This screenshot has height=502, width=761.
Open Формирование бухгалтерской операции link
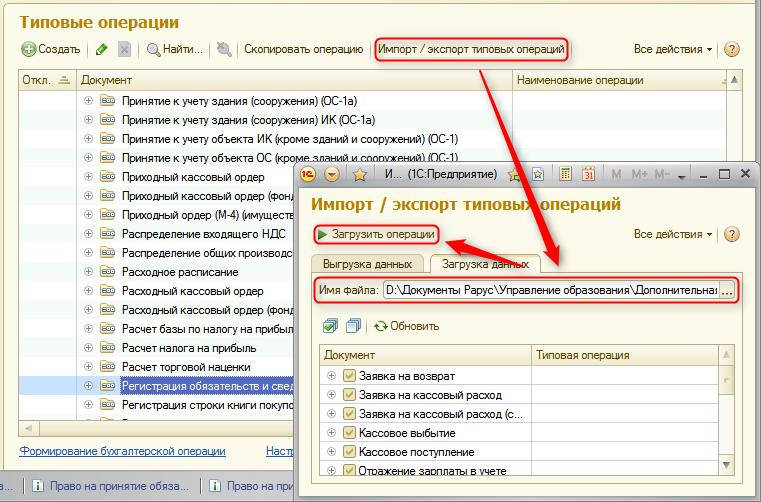(x=122, y=451)
